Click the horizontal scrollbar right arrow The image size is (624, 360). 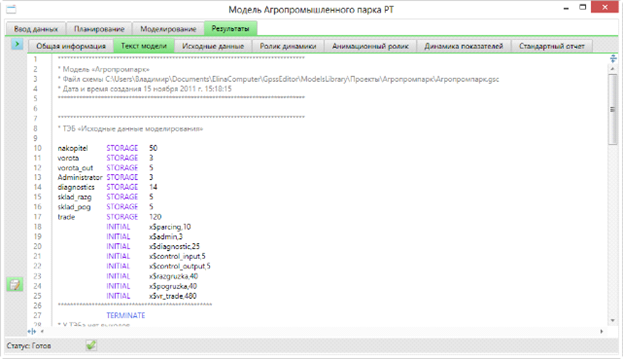(x=602, y=331)
